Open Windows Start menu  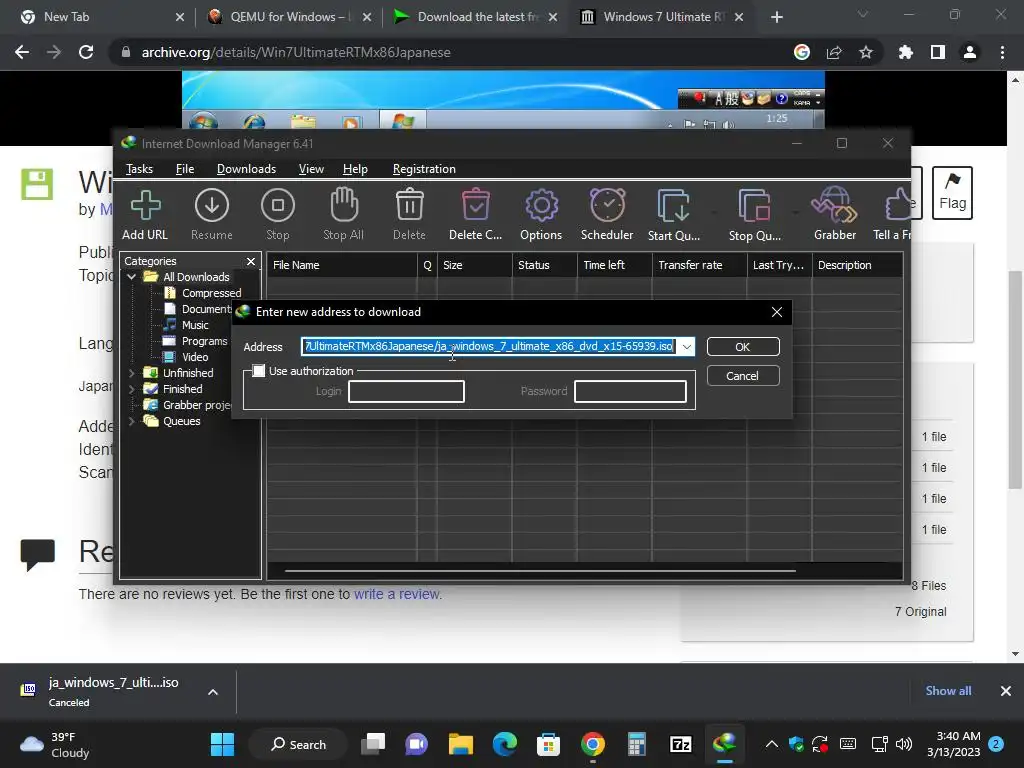(x=223, y=744)
